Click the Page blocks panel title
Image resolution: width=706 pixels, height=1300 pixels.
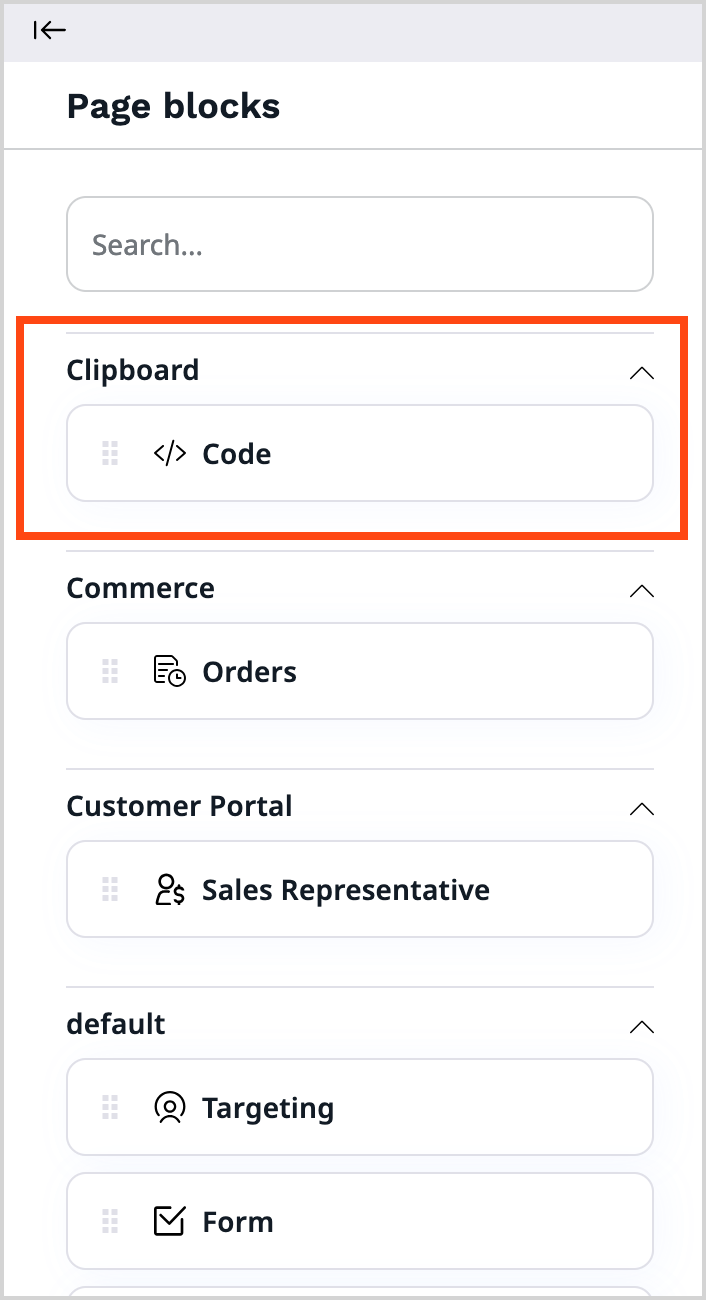pos(173,106)
